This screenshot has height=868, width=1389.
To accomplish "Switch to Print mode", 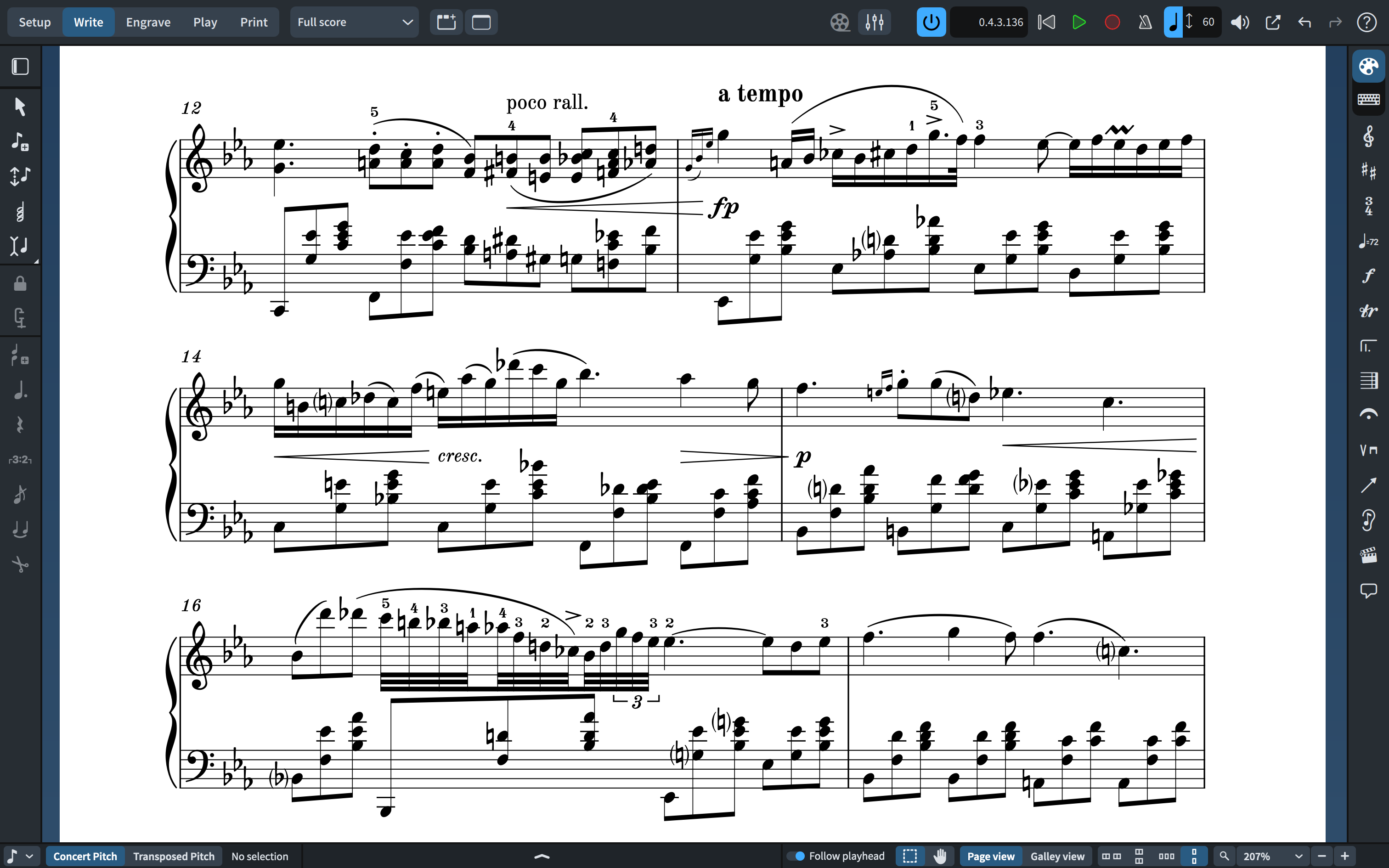I will point(254,22).
